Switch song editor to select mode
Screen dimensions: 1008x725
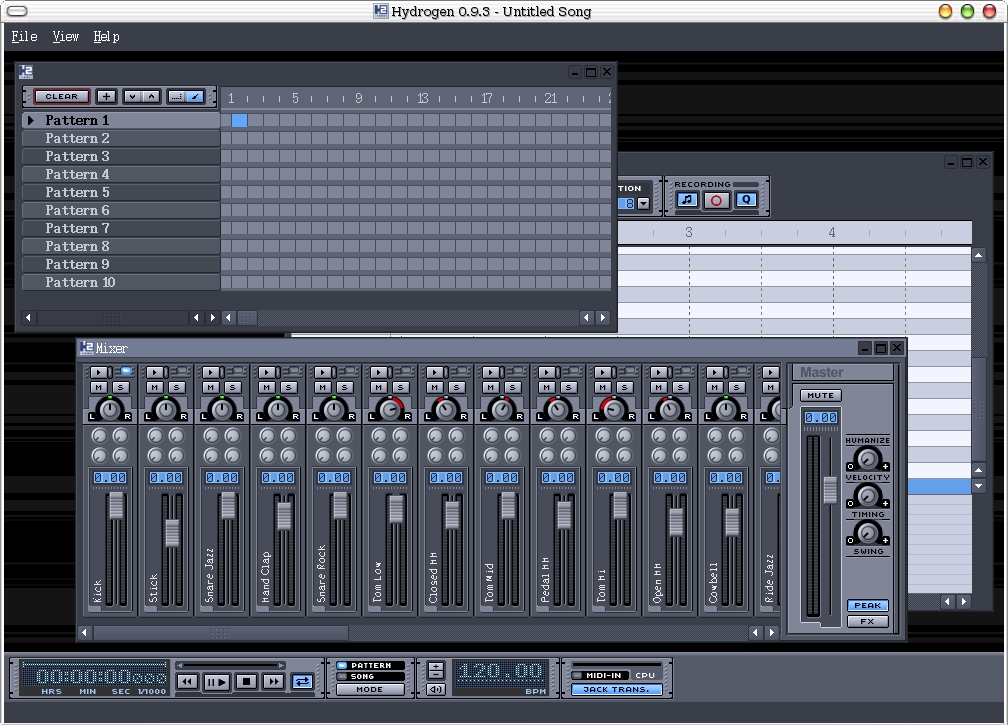(176, 96)
